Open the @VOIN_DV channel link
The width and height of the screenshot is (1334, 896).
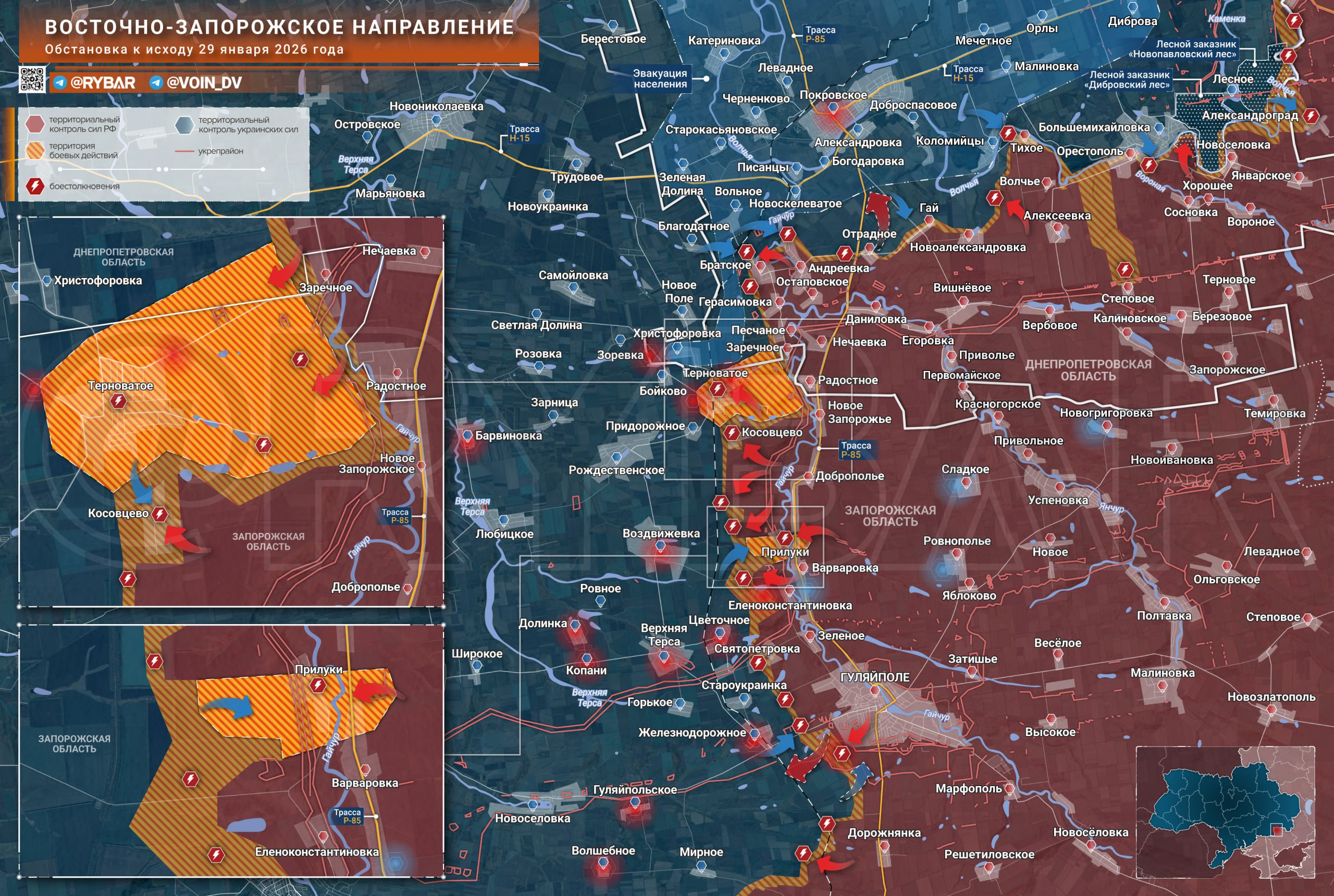[204, 83]
